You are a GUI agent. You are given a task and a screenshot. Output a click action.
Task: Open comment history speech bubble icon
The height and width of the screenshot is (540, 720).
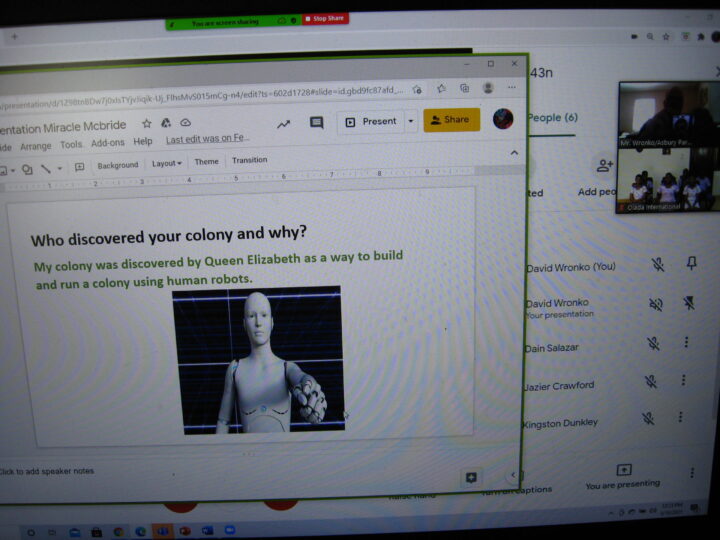click(316, 123)
